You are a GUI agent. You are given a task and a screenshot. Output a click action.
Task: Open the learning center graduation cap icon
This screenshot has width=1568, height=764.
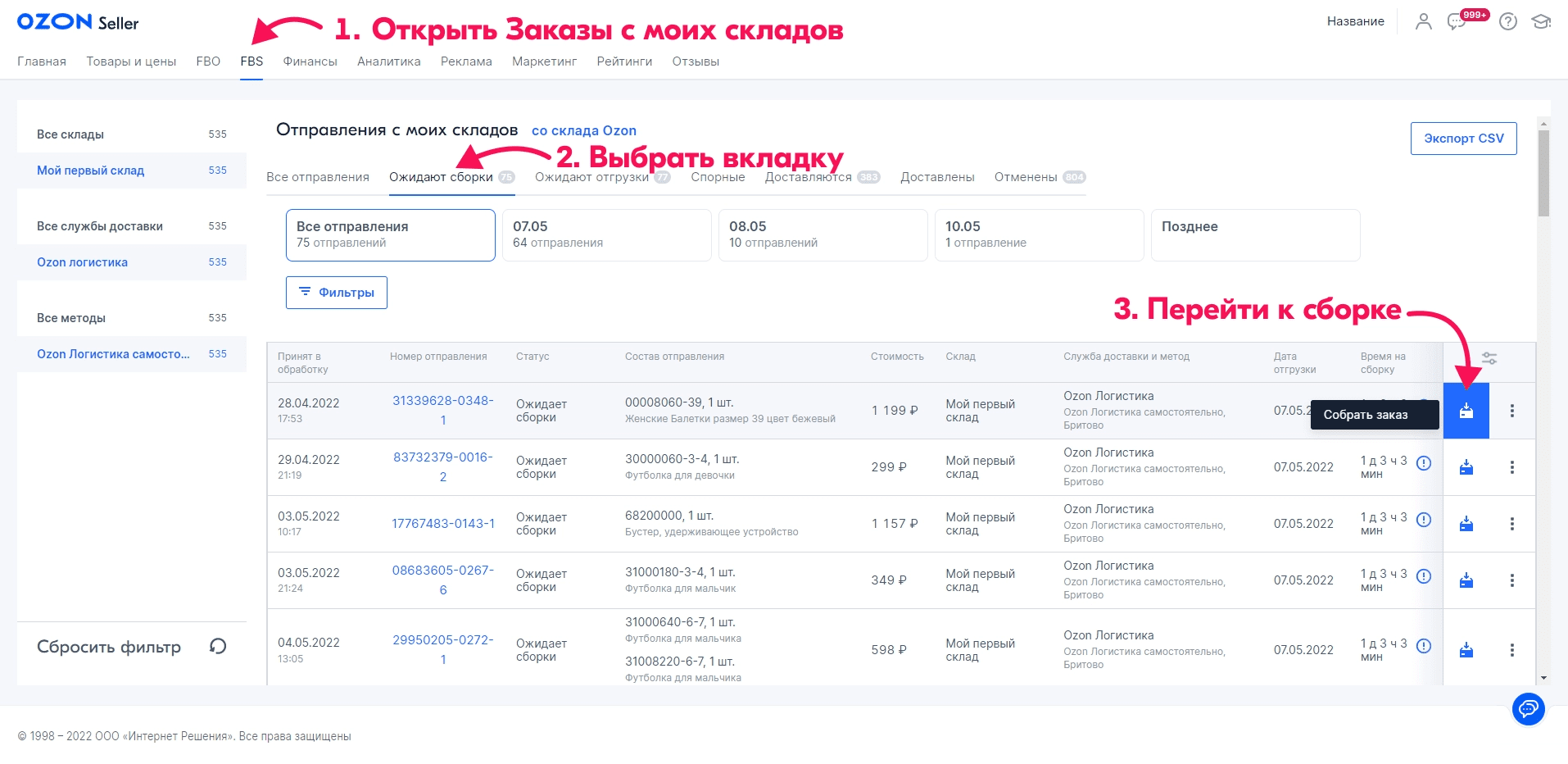(1541, 22)
